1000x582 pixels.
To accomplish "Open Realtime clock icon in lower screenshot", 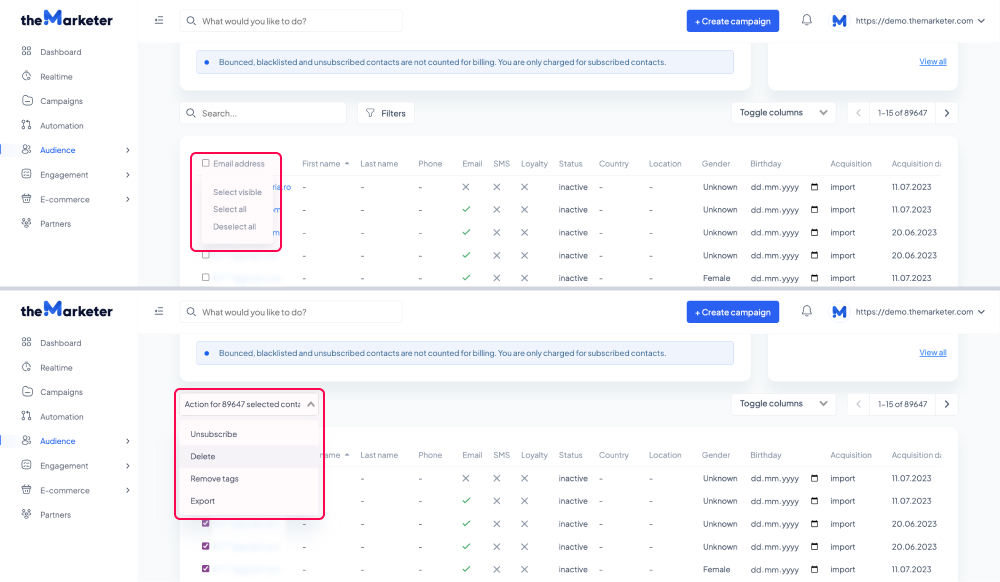I will point(26,367).
